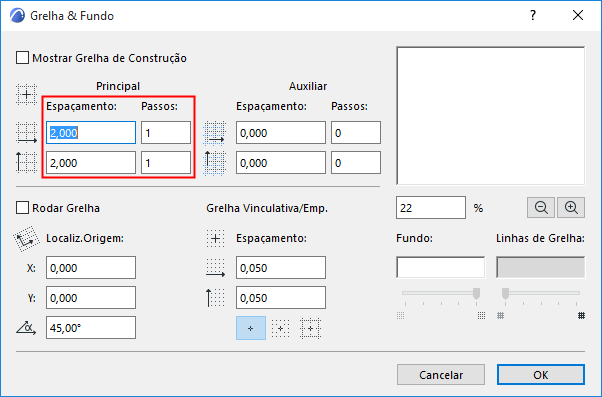Click the grid preview area
The width and height of the screenshot is (602, 397).
tap(491, 116)
